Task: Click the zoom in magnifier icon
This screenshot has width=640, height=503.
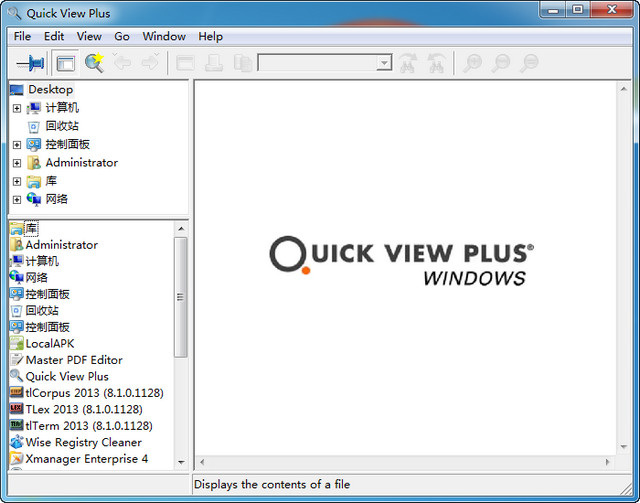Action: point(472,63)
